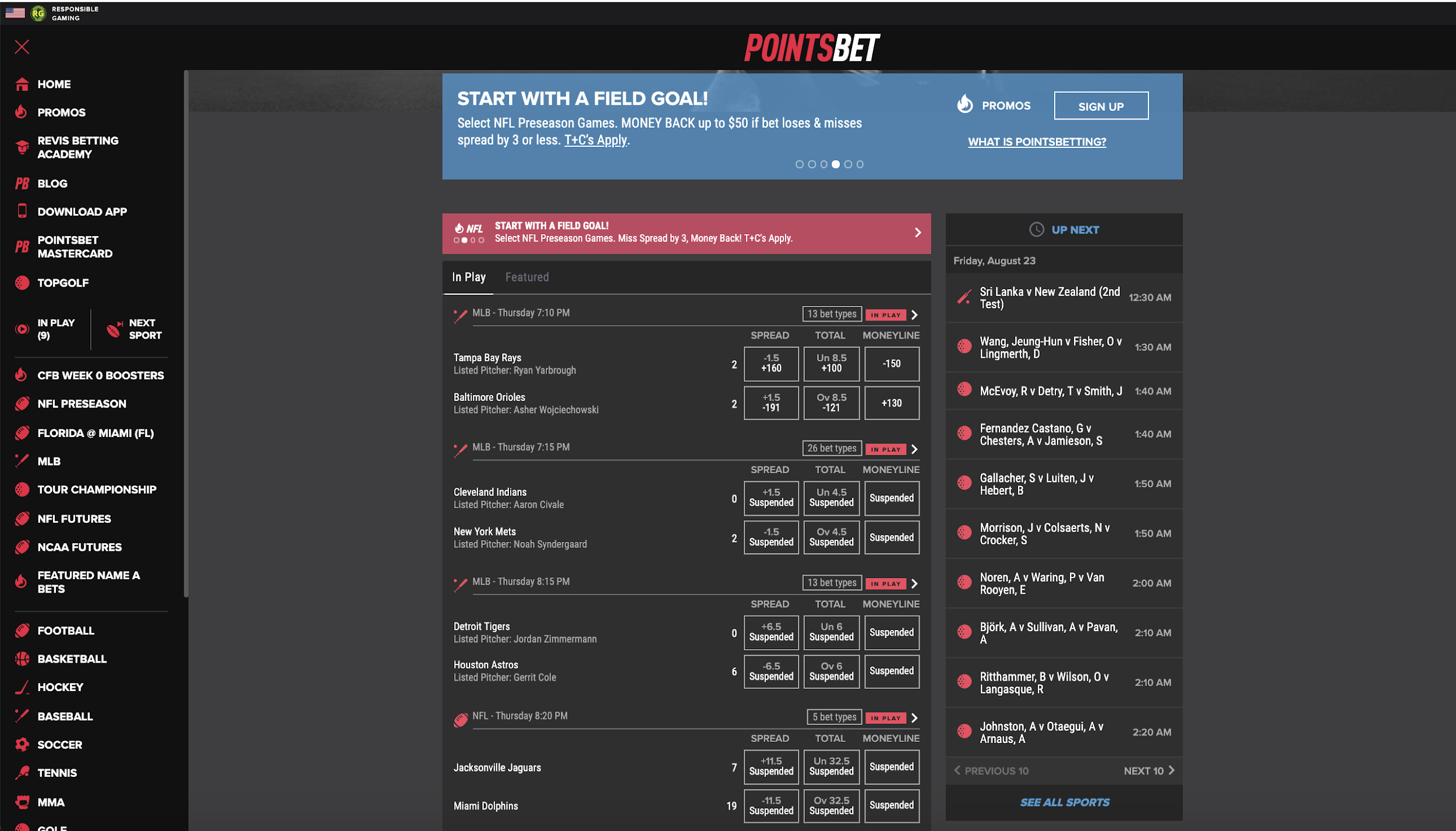The image size is (1456, 831).
Task: Select first carousel dot in blue banner
Action: [799, 164]
